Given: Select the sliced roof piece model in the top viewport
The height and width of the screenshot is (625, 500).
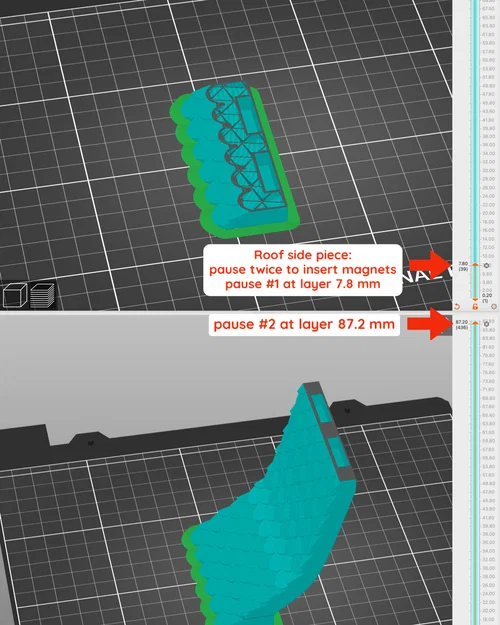Looking at the screenshot, I should tap(234, 159).
